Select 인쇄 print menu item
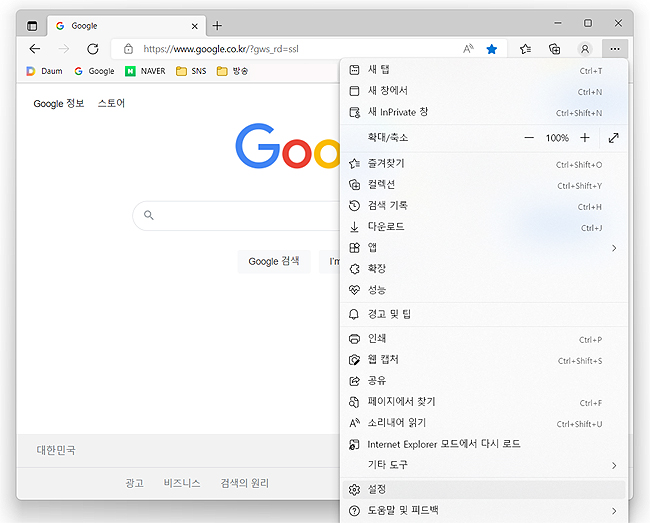 click(x=483, y=339)
